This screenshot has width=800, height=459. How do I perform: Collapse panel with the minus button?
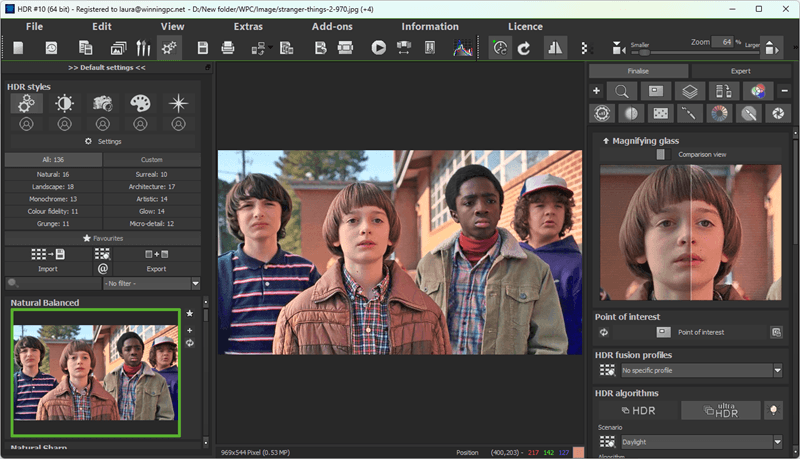pos(784,91)
